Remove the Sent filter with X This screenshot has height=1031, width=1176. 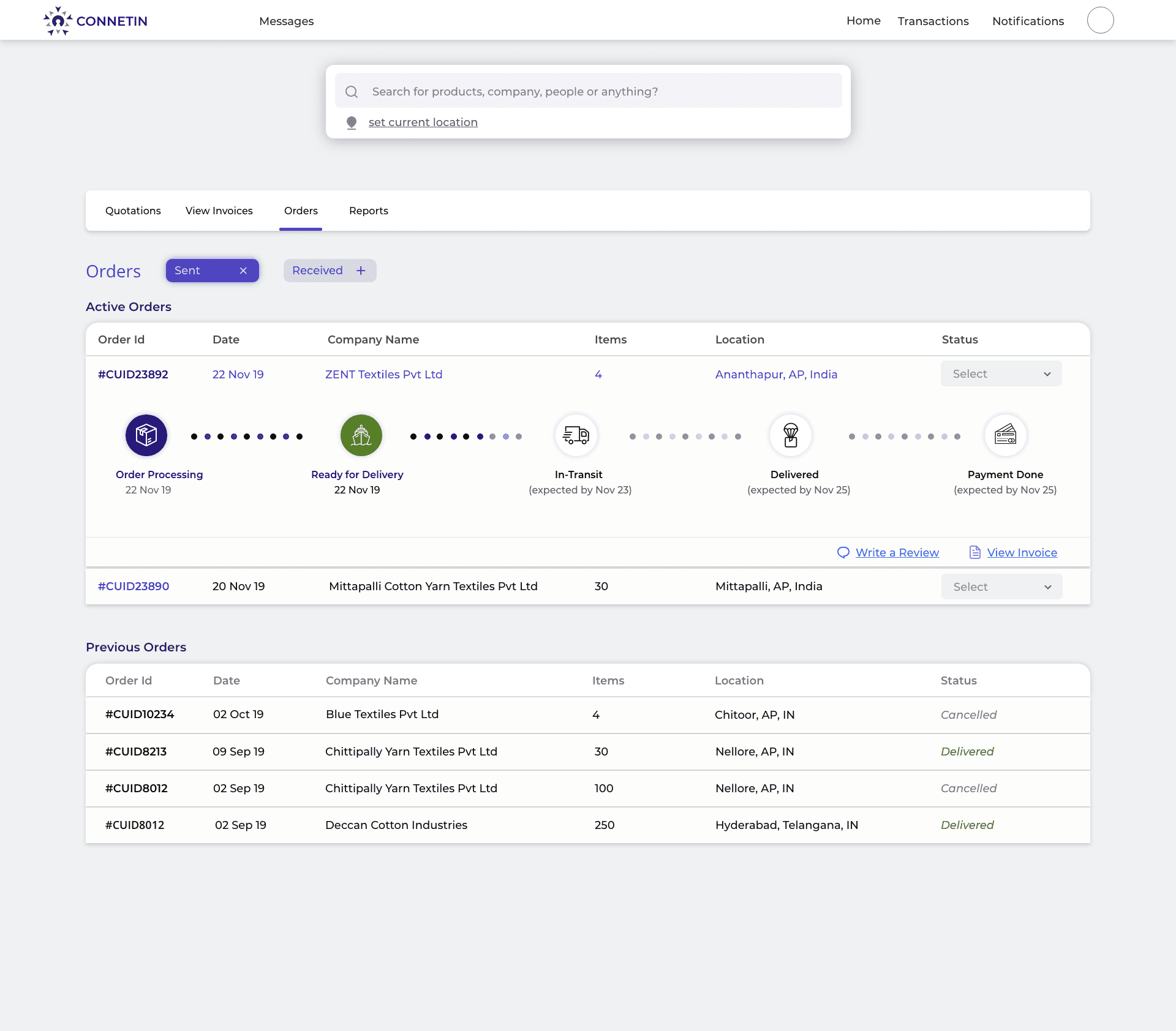(x=243, y=271)
